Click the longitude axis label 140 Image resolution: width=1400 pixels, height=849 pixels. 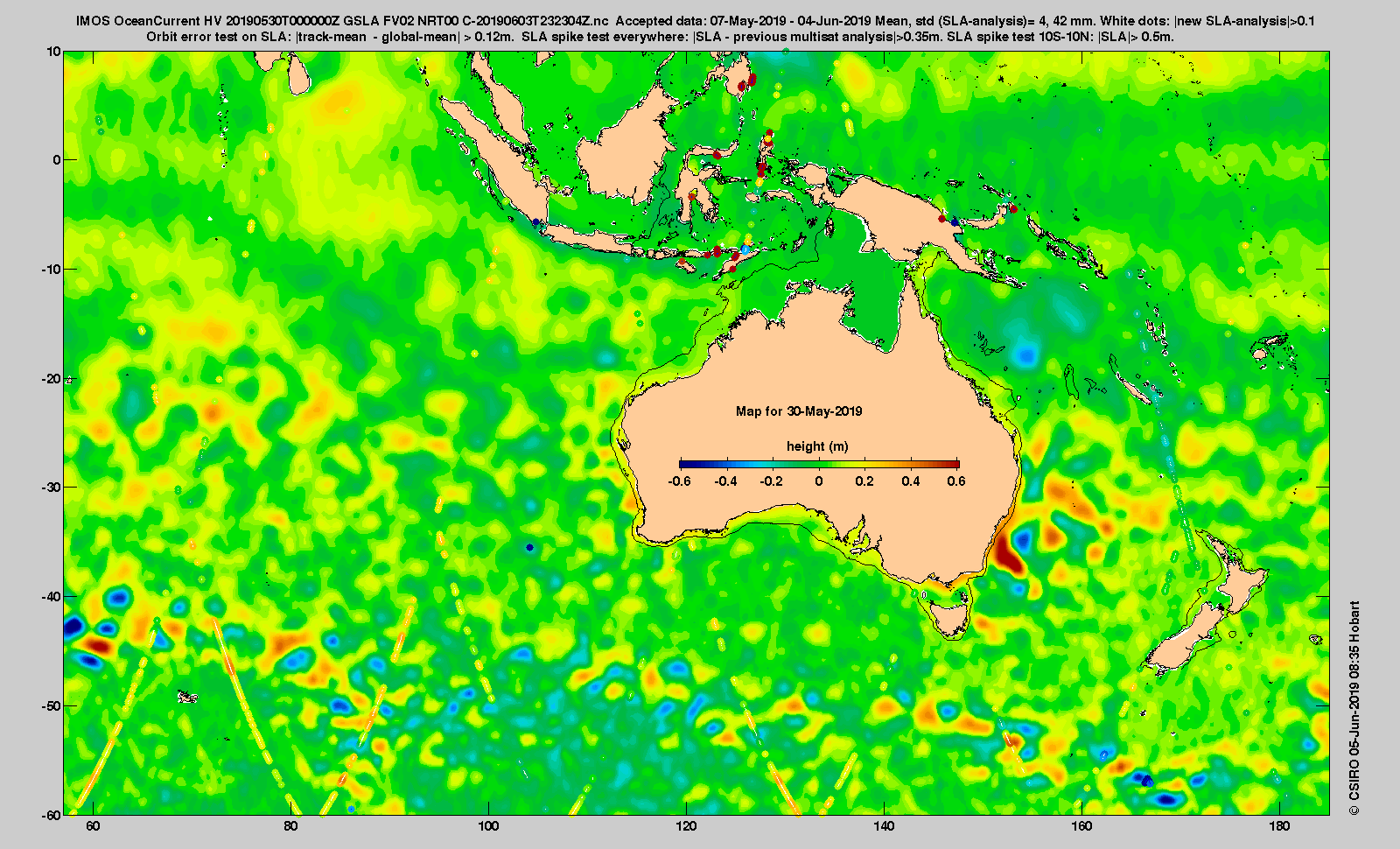[x=884, y=827]
